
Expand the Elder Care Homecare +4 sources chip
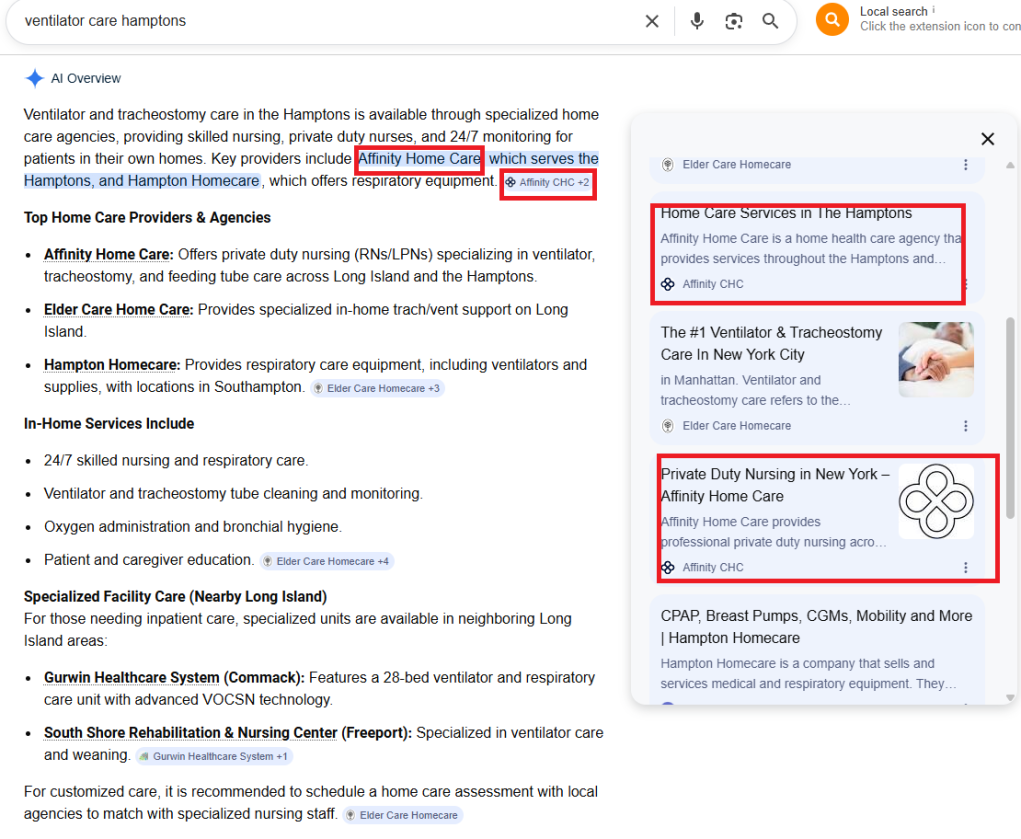click(326, 561)
